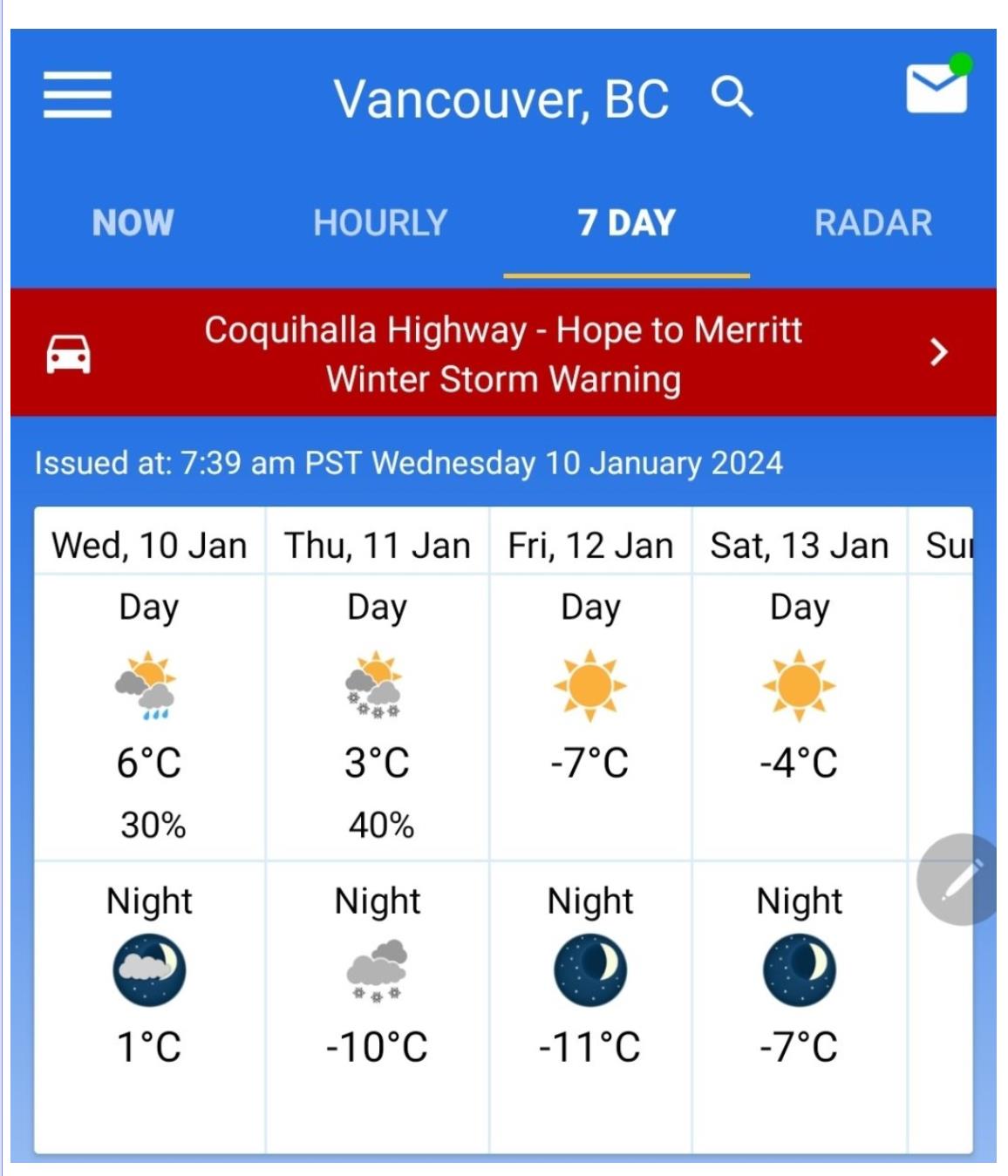Tap Wednesday night's cloudy moon icon
The height and width of the screenshot is (1176, 1008).
[x=149, y=970]
